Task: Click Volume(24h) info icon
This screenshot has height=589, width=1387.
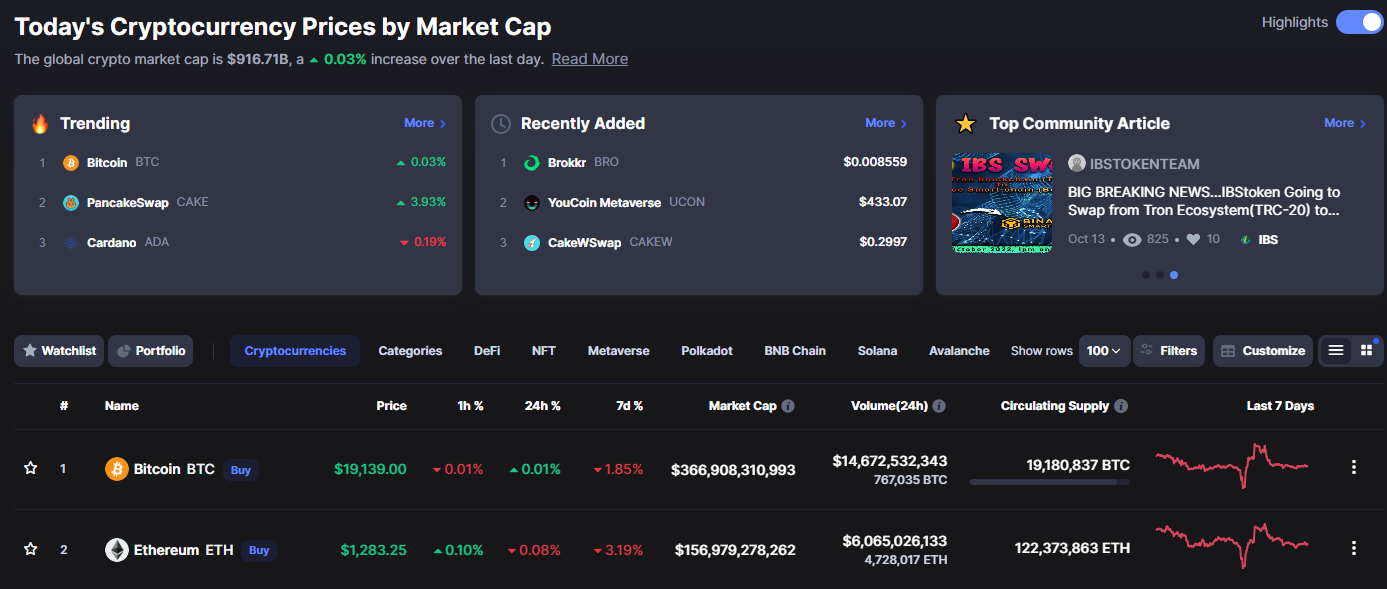Action: (939, 406)
